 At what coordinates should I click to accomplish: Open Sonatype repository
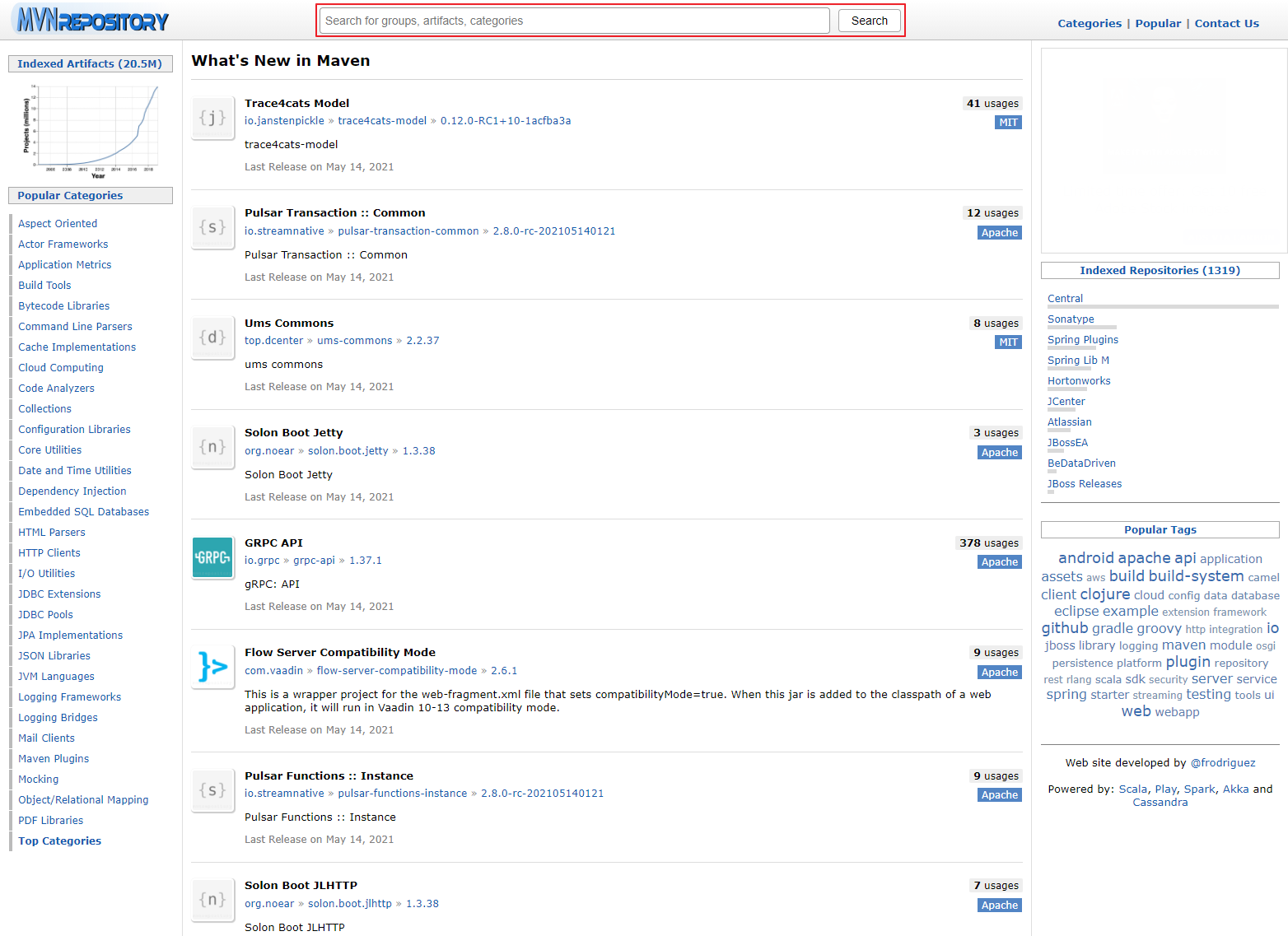[1071, 319]
